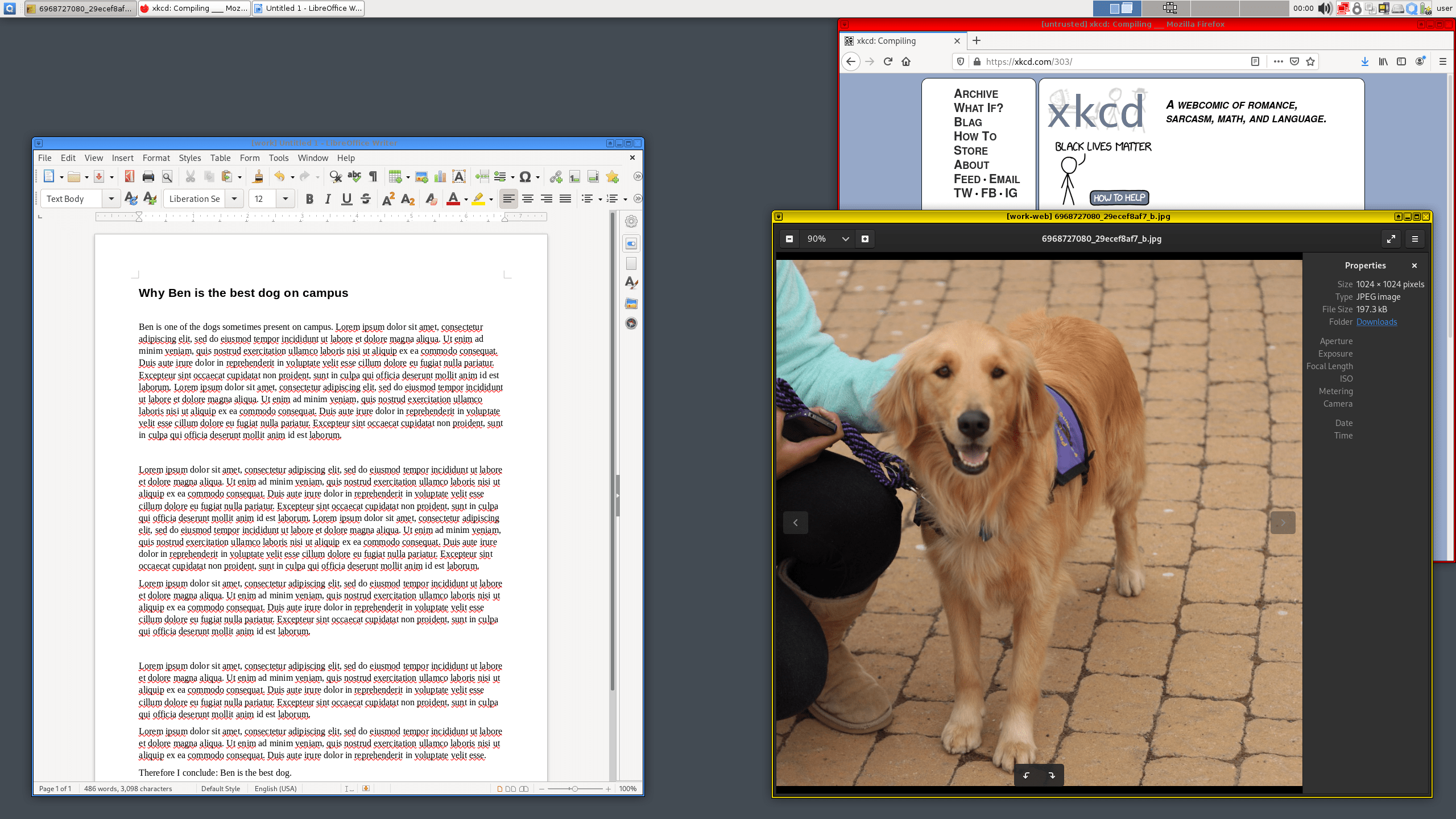1456x819 pixels.
Task: Click the Insert Image icon in toolbar
Action: [x=421, y=177]
